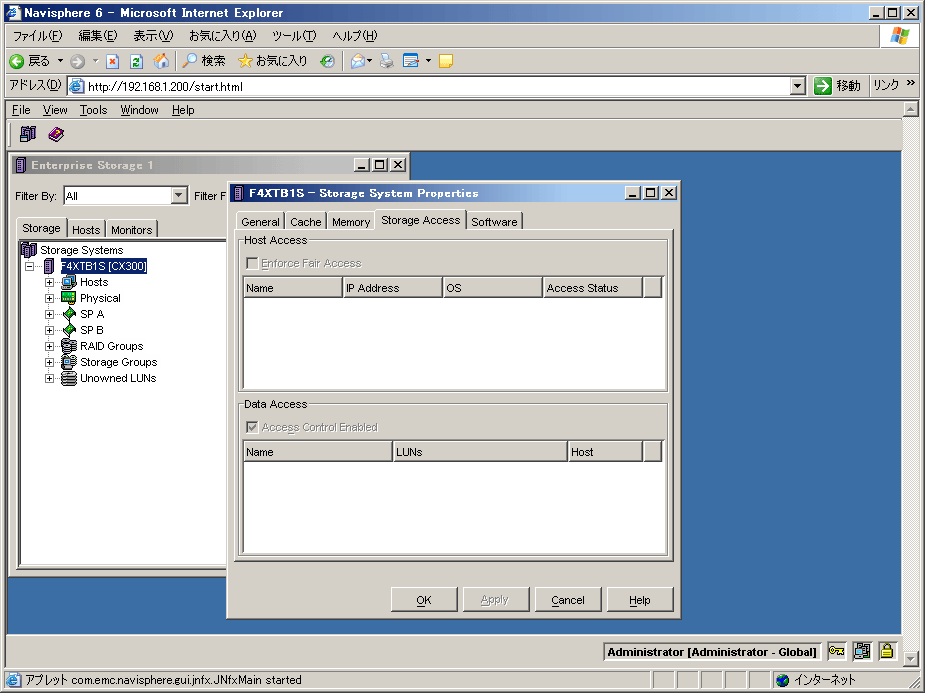The image size is (925, 693).
Task: Open the Tools menu in Navisphere
Action: pos(93,110)
